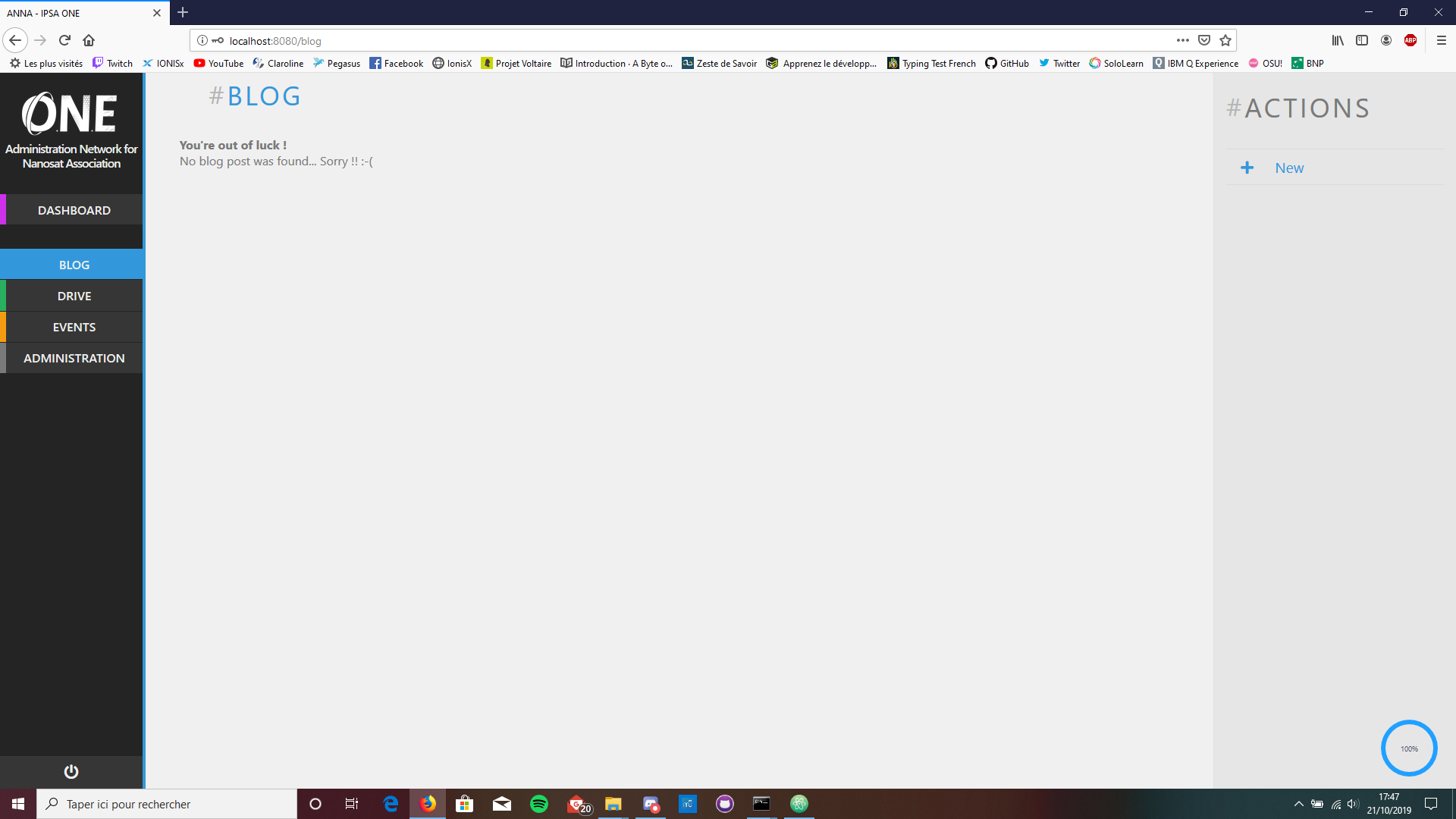Open the Zeste de Savoir bookmark

[x=720, y=64]
